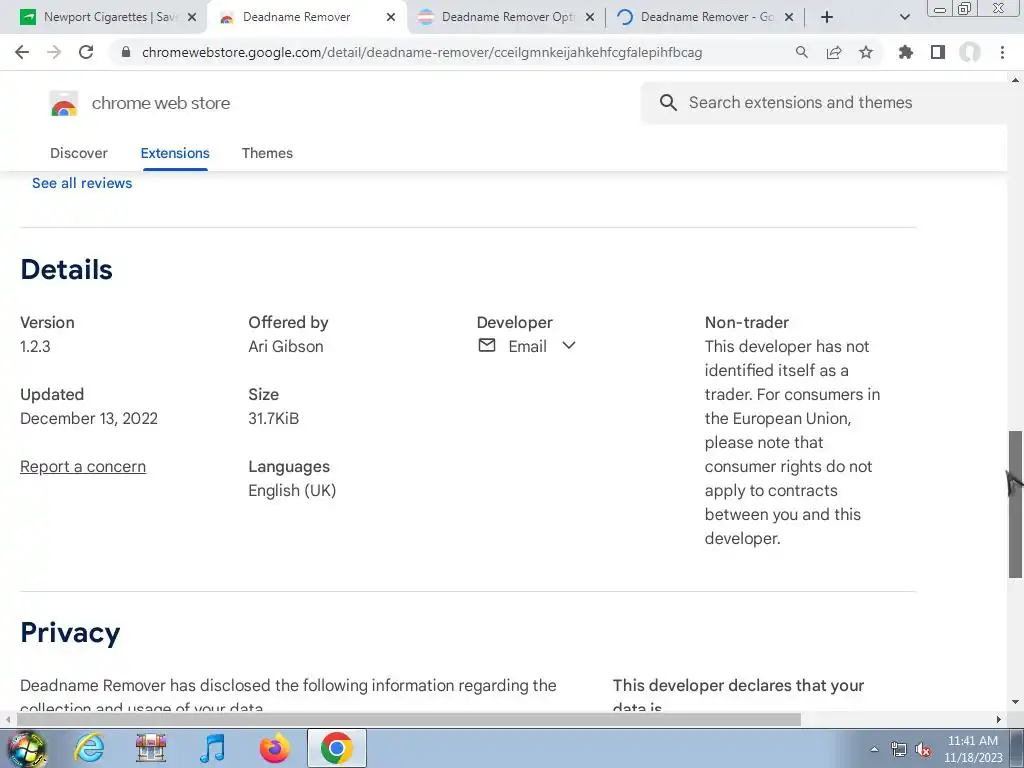Click the Chrome taskbar button
Viewport: 1024px width, 768px height.
[x=336, y=748]
